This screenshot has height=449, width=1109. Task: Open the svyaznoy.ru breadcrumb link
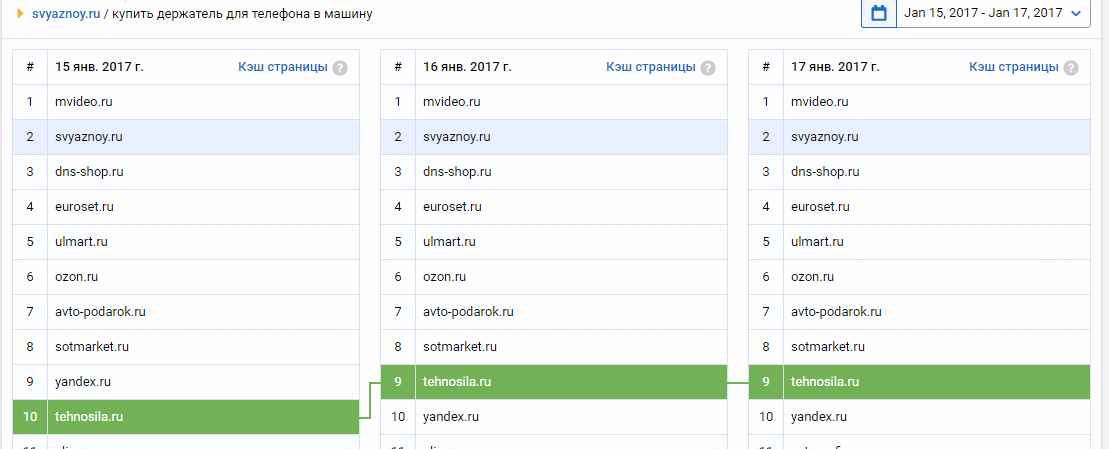[x=66, y=13]
